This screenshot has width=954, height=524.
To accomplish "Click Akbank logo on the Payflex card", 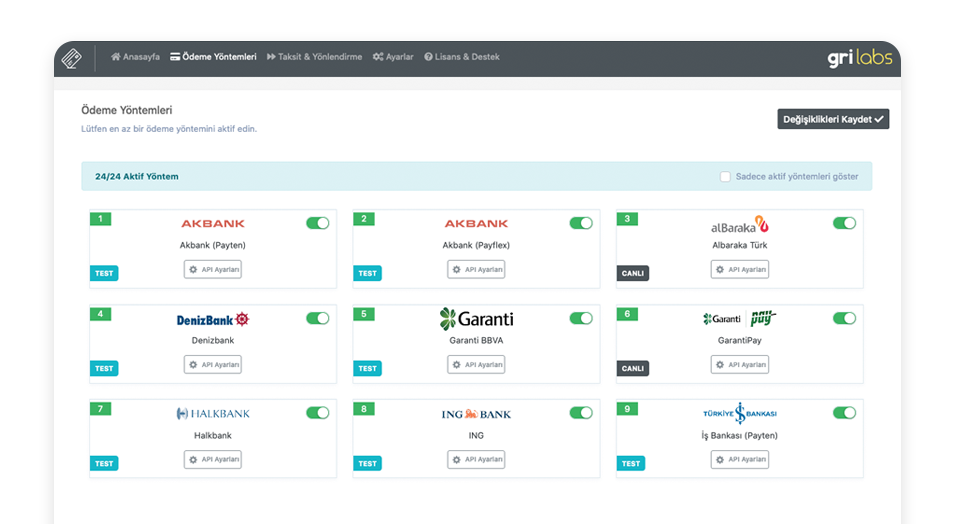I will point(476,223).
